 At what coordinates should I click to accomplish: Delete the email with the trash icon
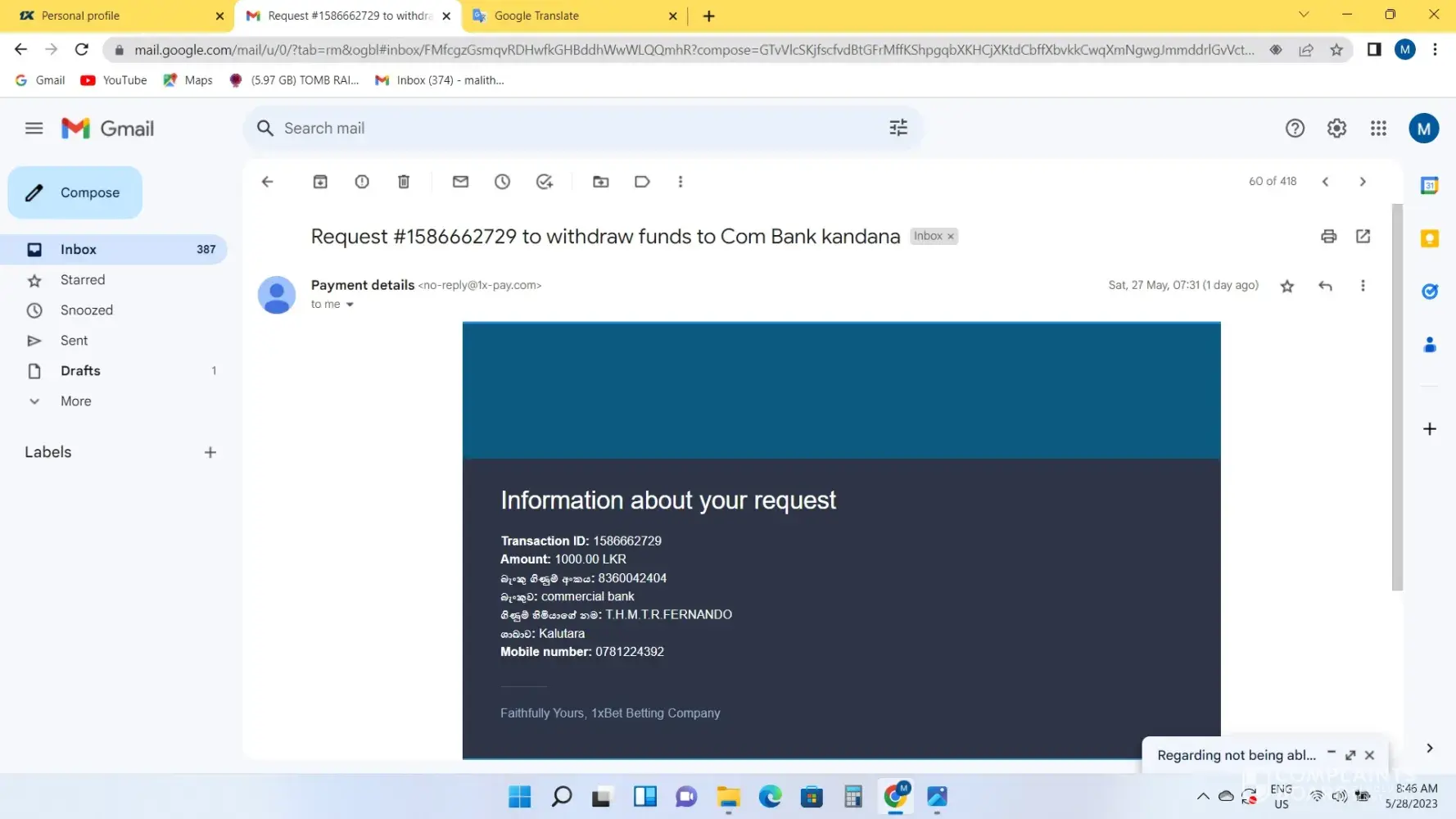coord(404,182)
